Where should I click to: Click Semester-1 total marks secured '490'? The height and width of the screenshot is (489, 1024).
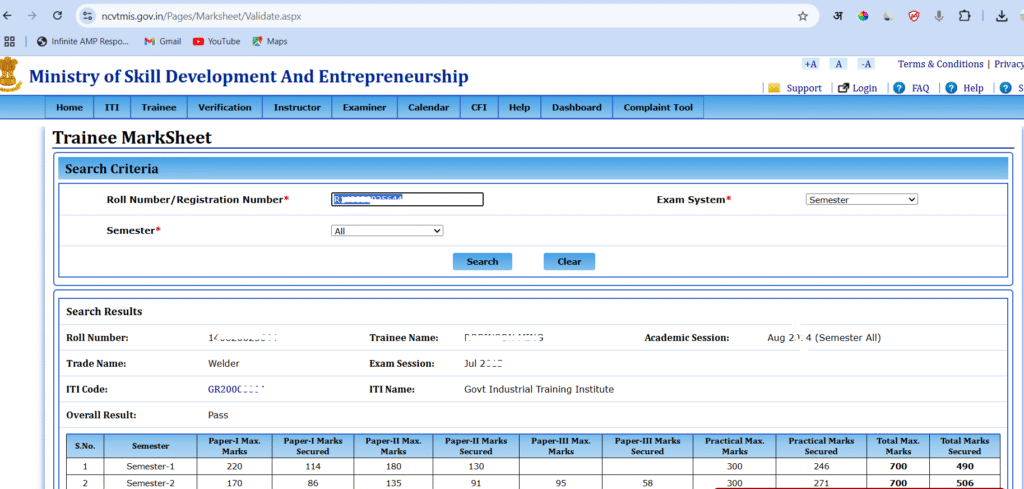pos(965,467)
